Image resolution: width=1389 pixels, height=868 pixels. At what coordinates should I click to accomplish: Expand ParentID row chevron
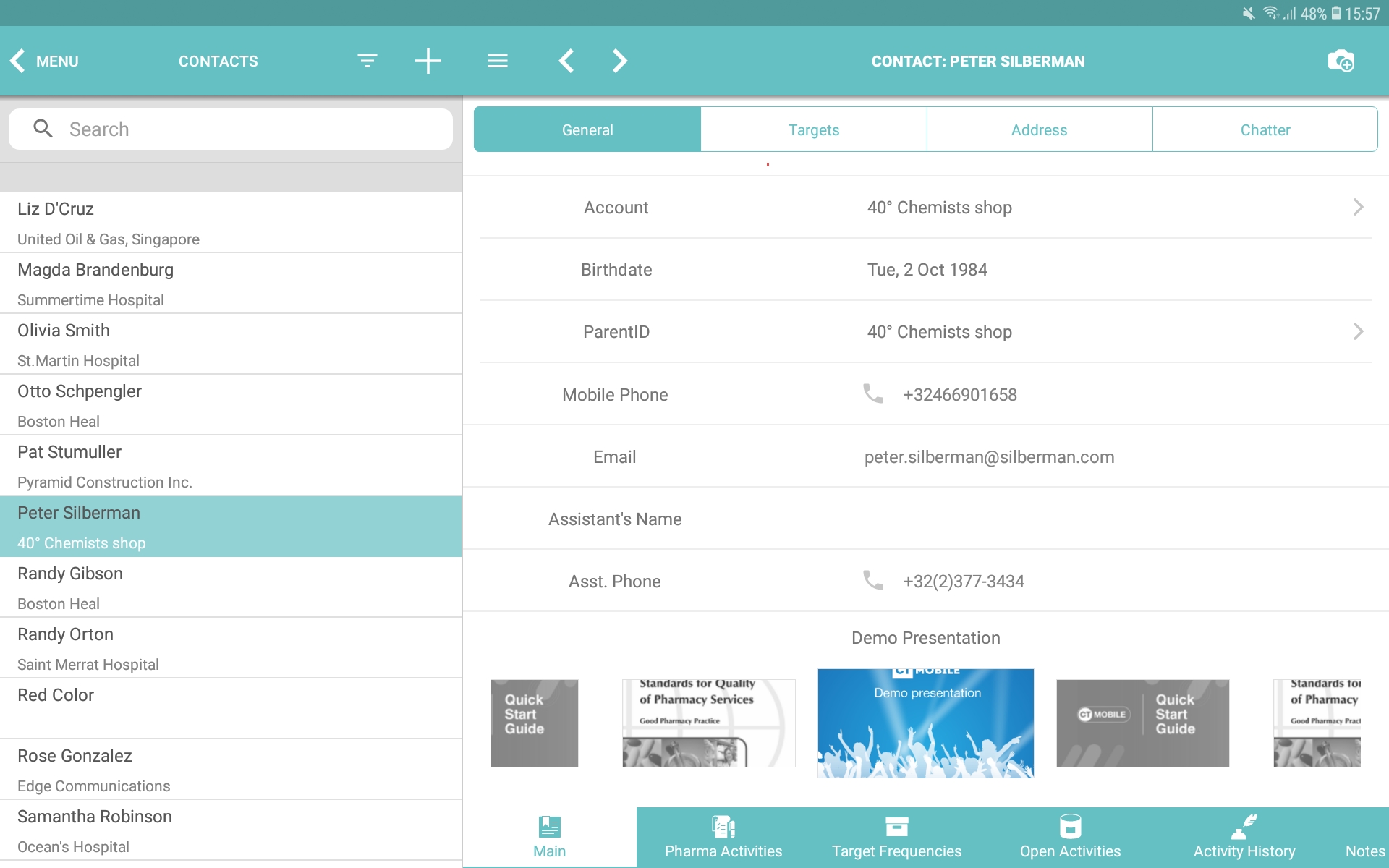(1358, 332)
